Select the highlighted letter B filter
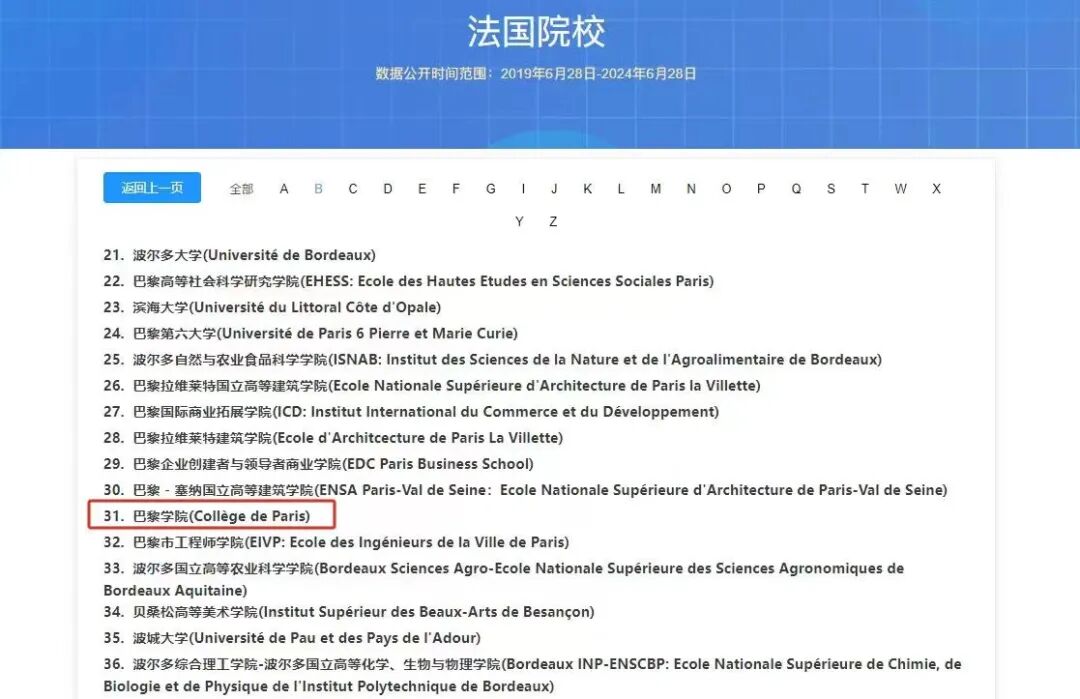This screenshot has width=1080, height=699. pos(318,189)
